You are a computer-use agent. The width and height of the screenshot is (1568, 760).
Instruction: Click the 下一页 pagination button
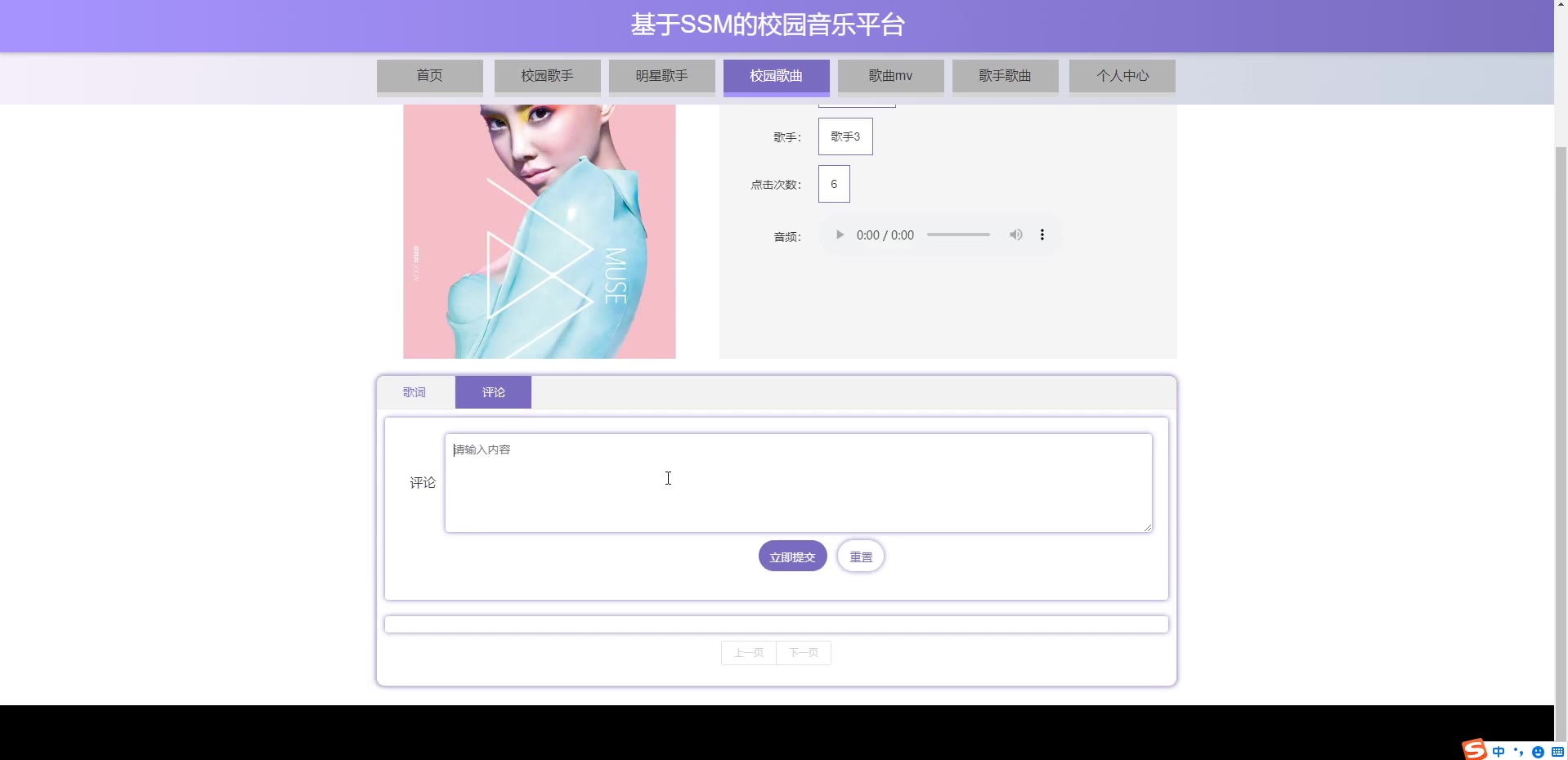[804, 653]
